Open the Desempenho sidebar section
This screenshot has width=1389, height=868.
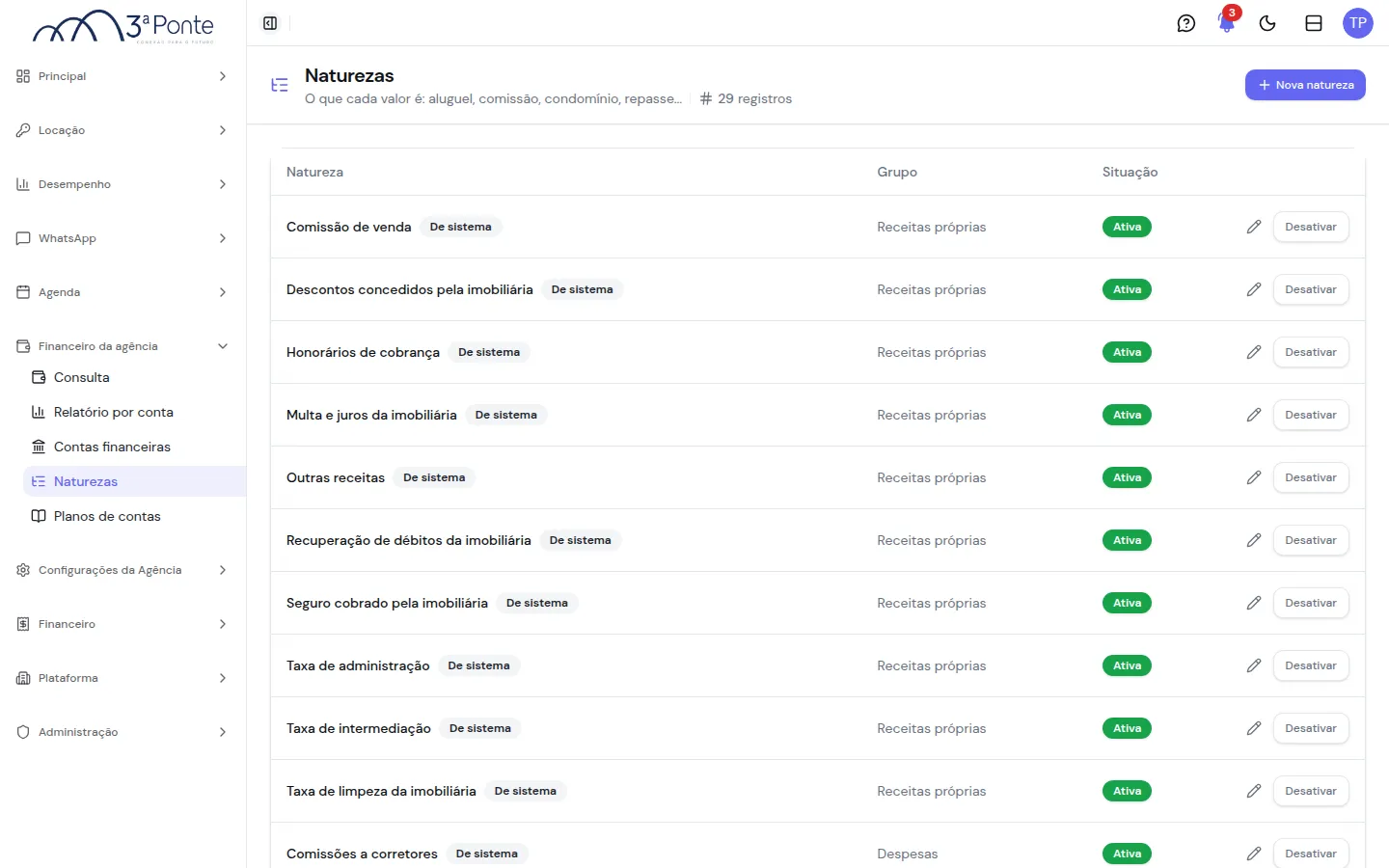coord(123,184)
